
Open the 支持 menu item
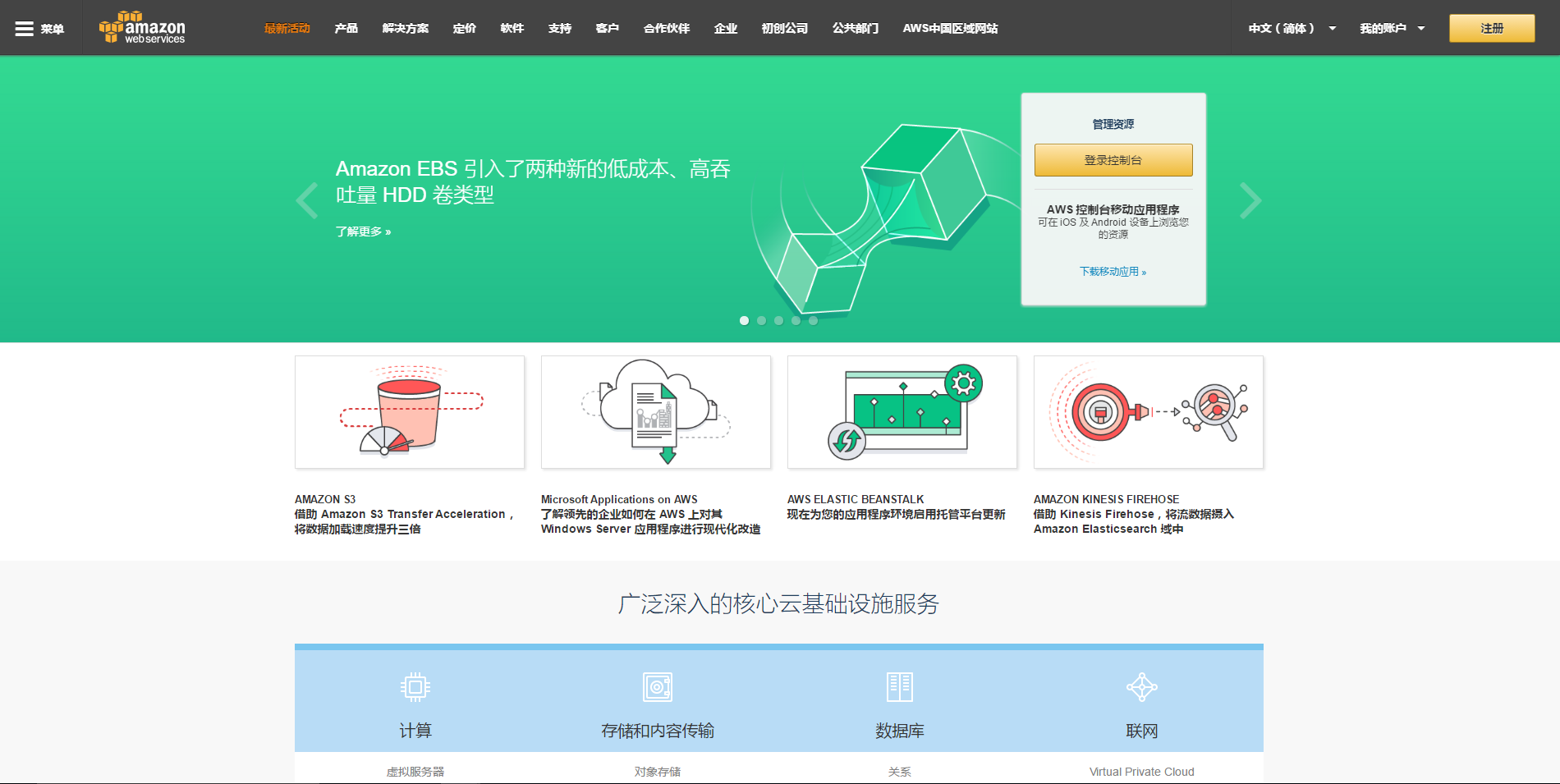pyautogui.click(x=560, y=28)
